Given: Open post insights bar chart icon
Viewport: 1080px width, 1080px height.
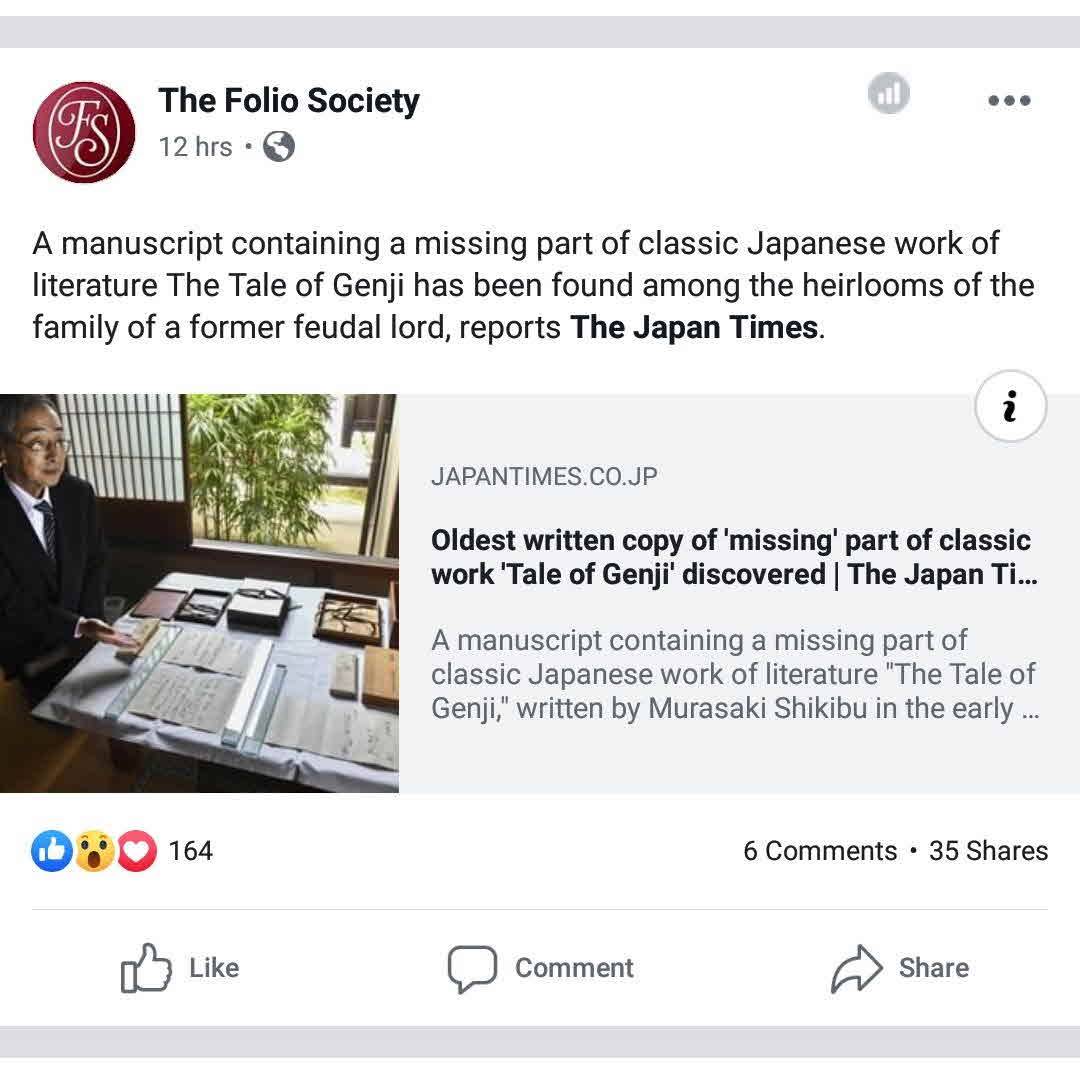Looking at the screenshot, I should tap(888, 95).
